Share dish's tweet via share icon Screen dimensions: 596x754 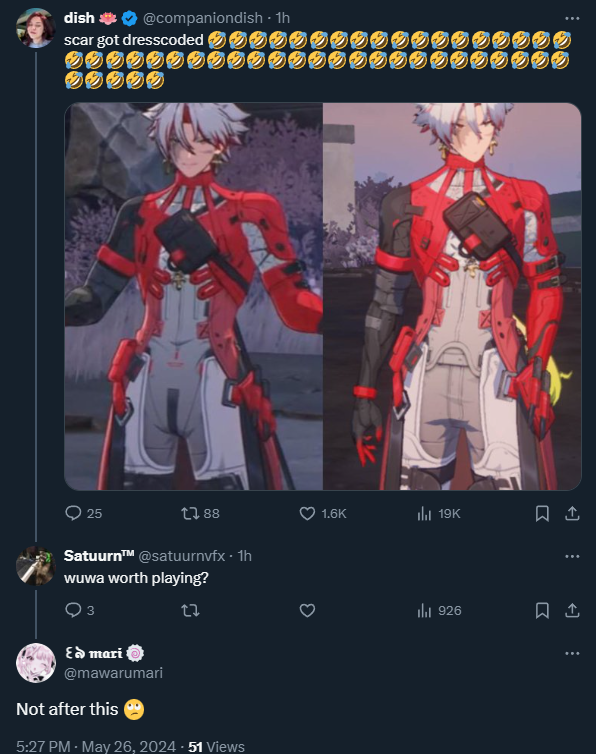pos(572,514)
